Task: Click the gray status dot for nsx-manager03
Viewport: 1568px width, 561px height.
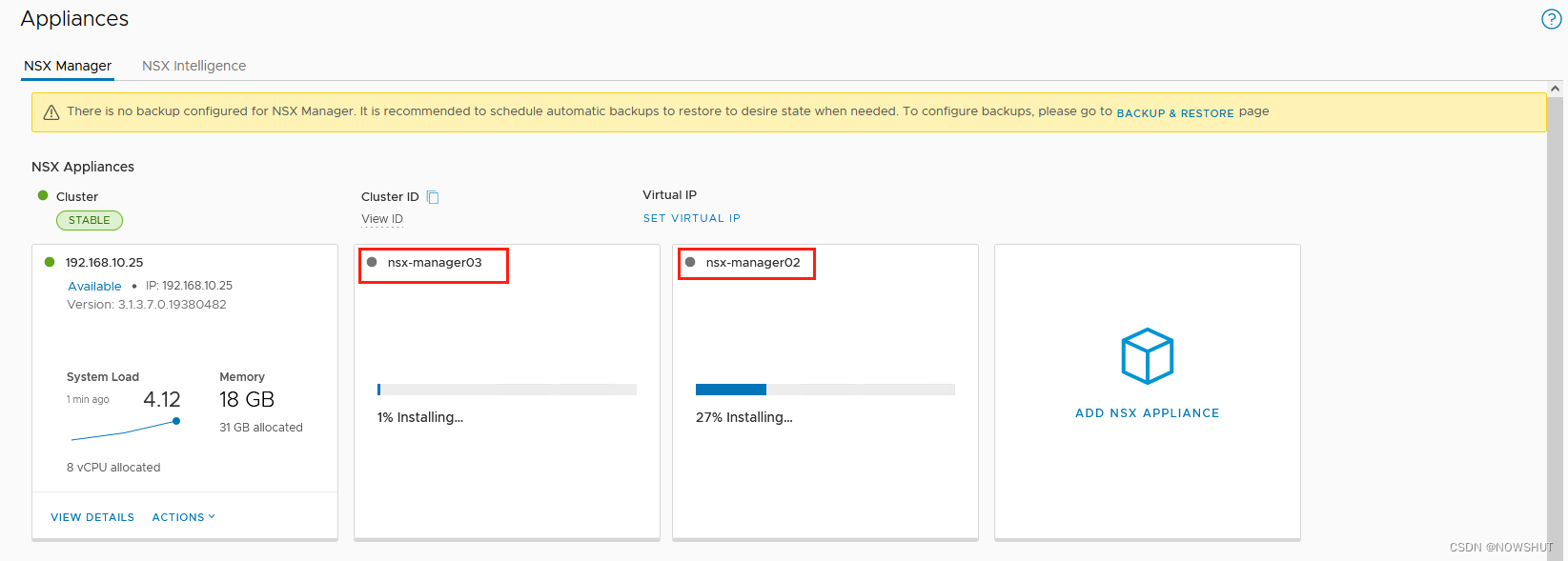Action: [x=372, y=262]
